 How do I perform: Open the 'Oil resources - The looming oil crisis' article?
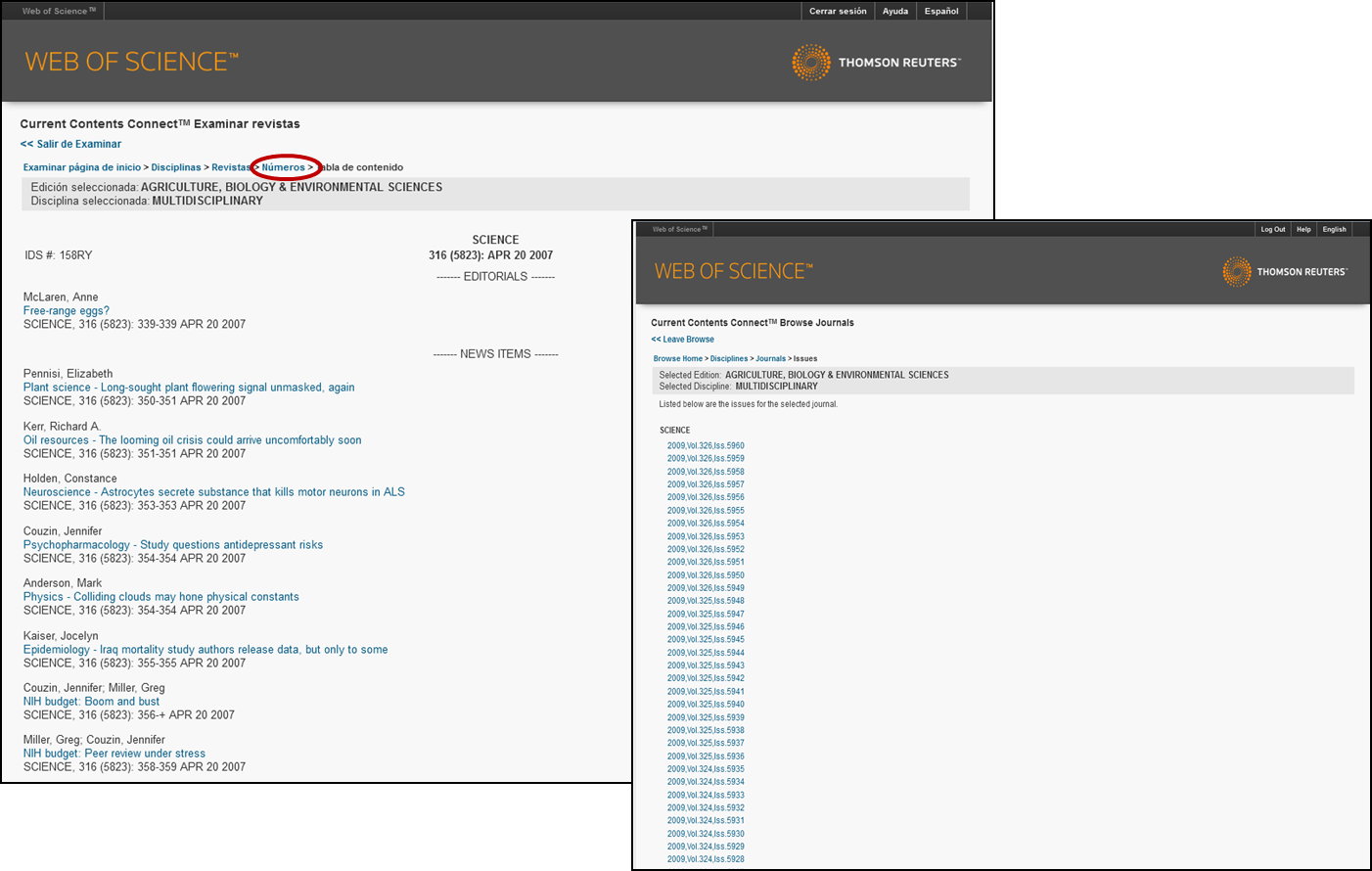click(x=193, y=440)
